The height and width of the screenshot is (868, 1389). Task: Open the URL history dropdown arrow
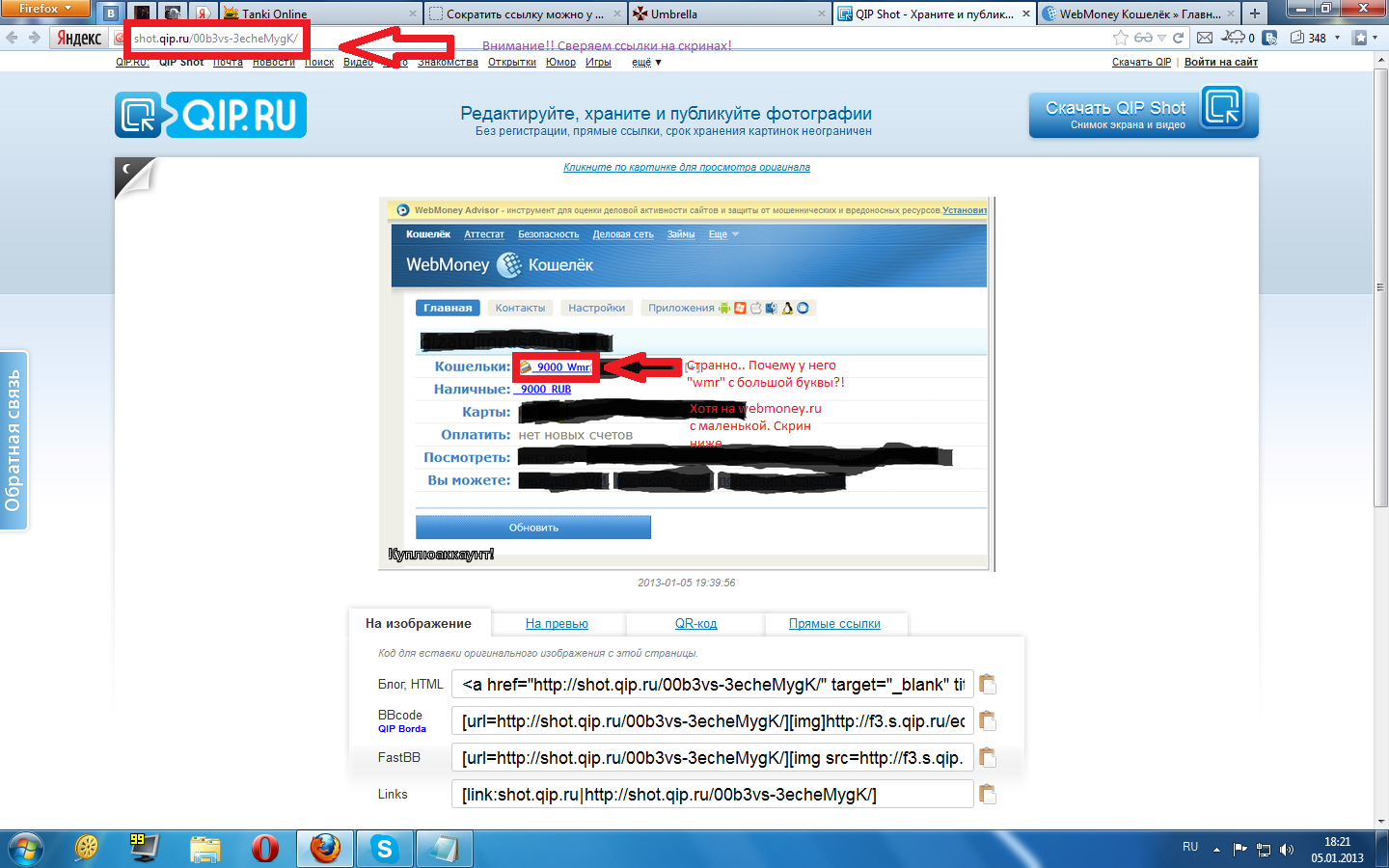[x=1162, y=38]
